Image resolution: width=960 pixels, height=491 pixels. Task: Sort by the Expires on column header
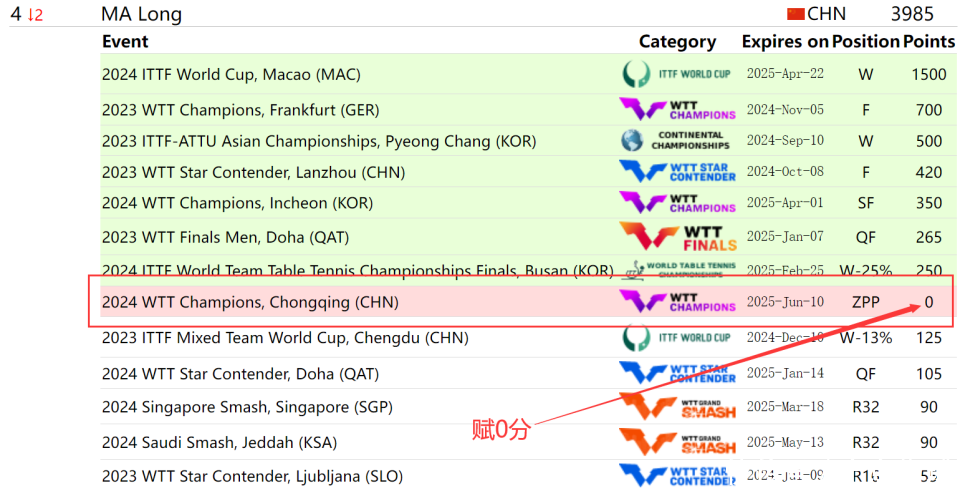(x=784, y=42)
